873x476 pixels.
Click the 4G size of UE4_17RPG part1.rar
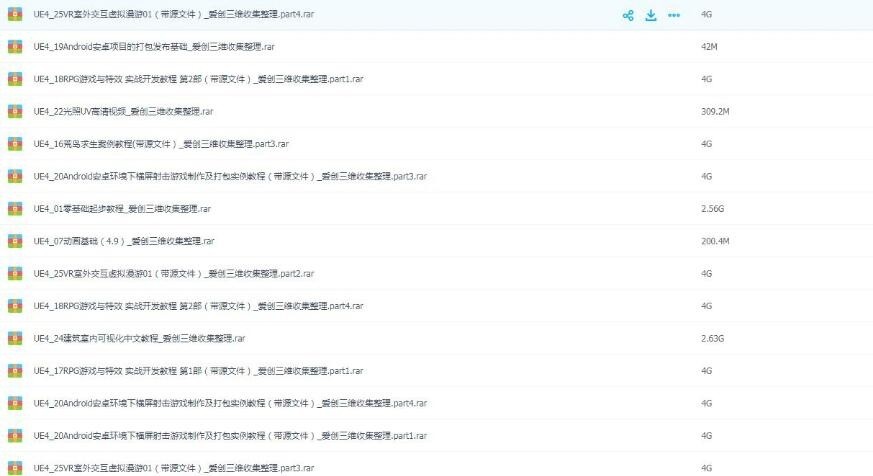click(707, 371)
